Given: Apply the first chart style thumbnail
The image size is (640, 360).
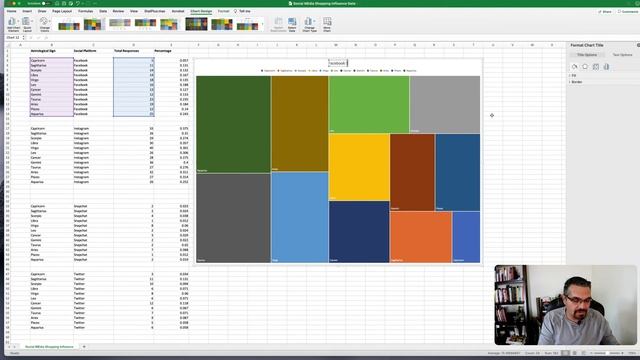Looking at the screenshot, I should [69, 24].
